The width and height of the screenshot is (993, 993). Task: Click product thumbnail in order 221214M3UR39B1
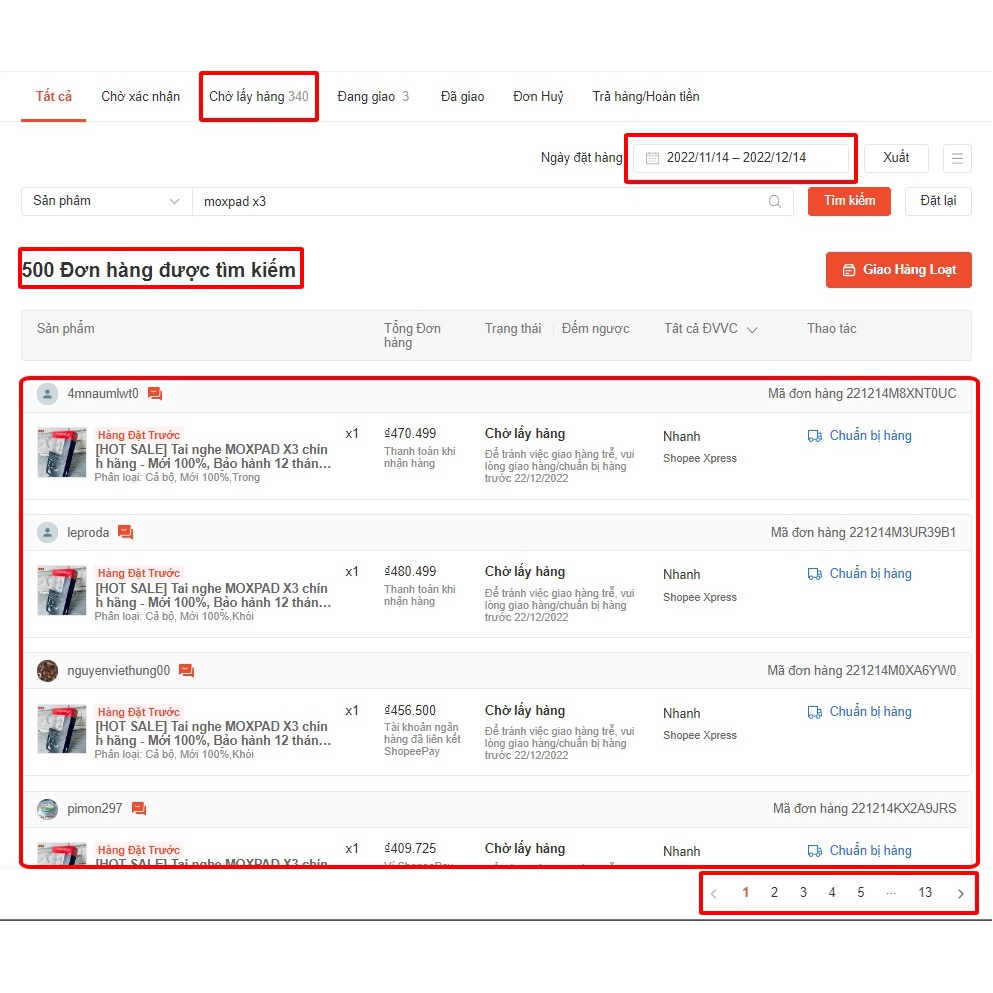(61, 591)
